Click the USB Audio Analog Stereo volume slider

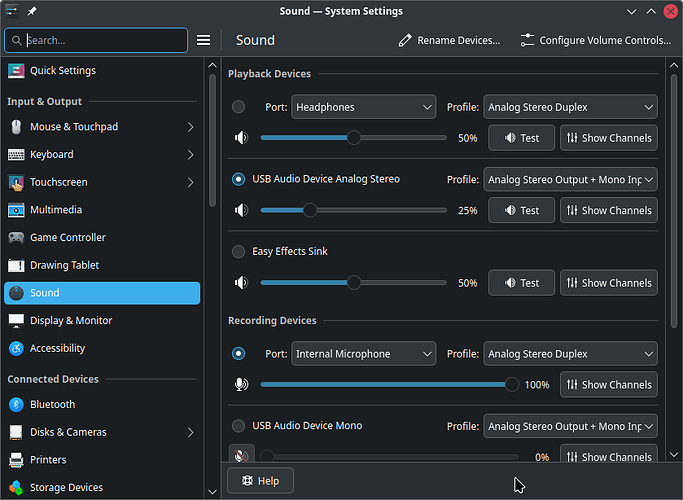(x=354, y=210)
